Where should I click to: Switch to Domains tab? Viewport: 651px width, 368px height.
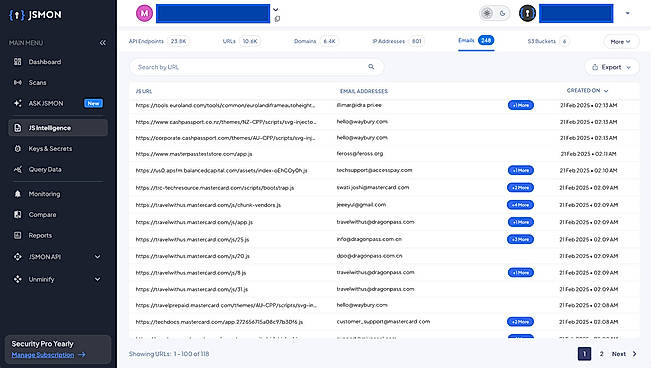point(316,41)
